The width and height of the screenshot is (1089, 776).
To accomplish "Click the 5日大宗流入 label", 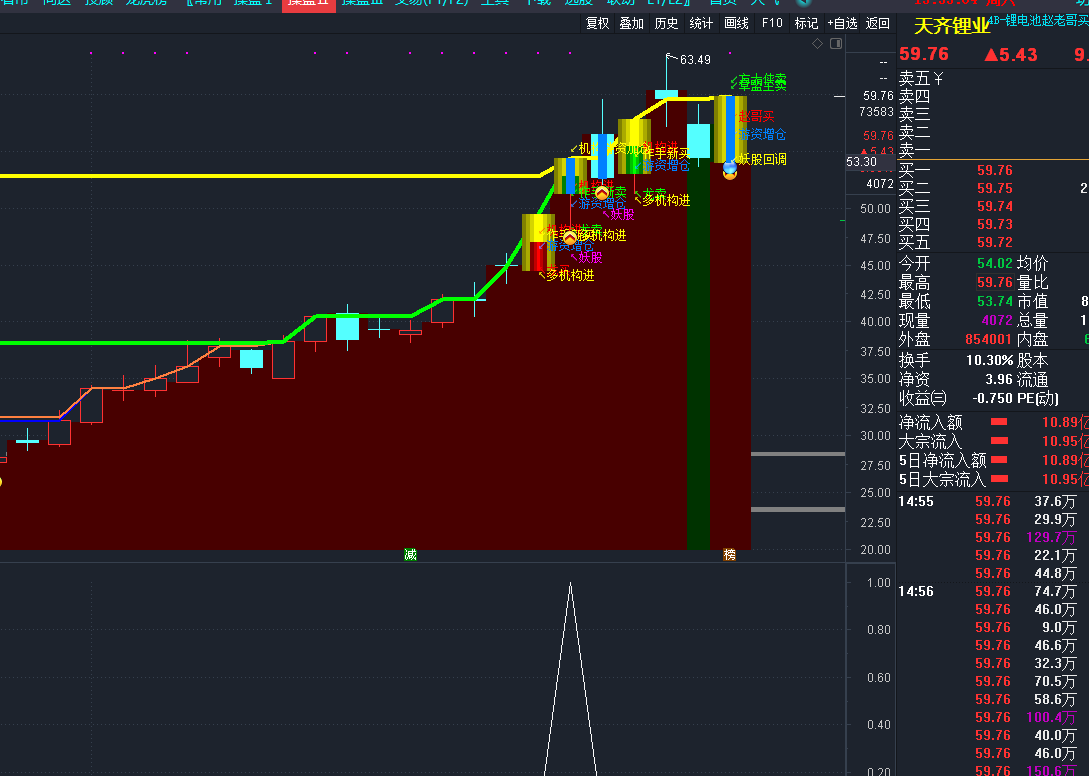I will click(x=942, y=479).
